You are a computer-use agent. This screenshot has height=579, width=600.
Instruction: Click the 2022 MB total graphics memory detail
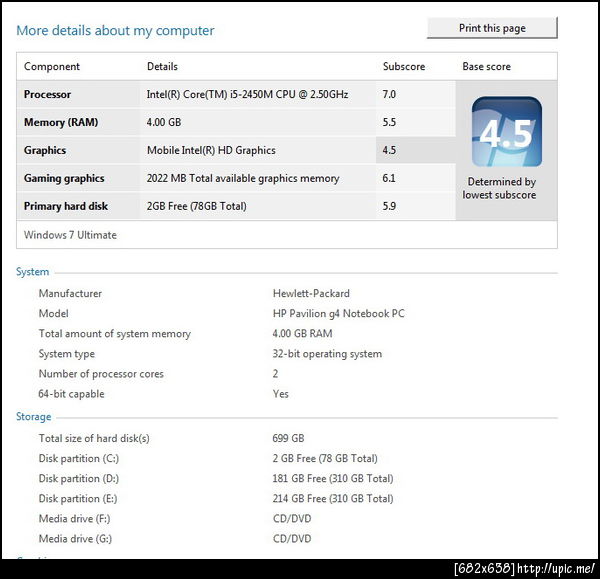click(243, 178)
